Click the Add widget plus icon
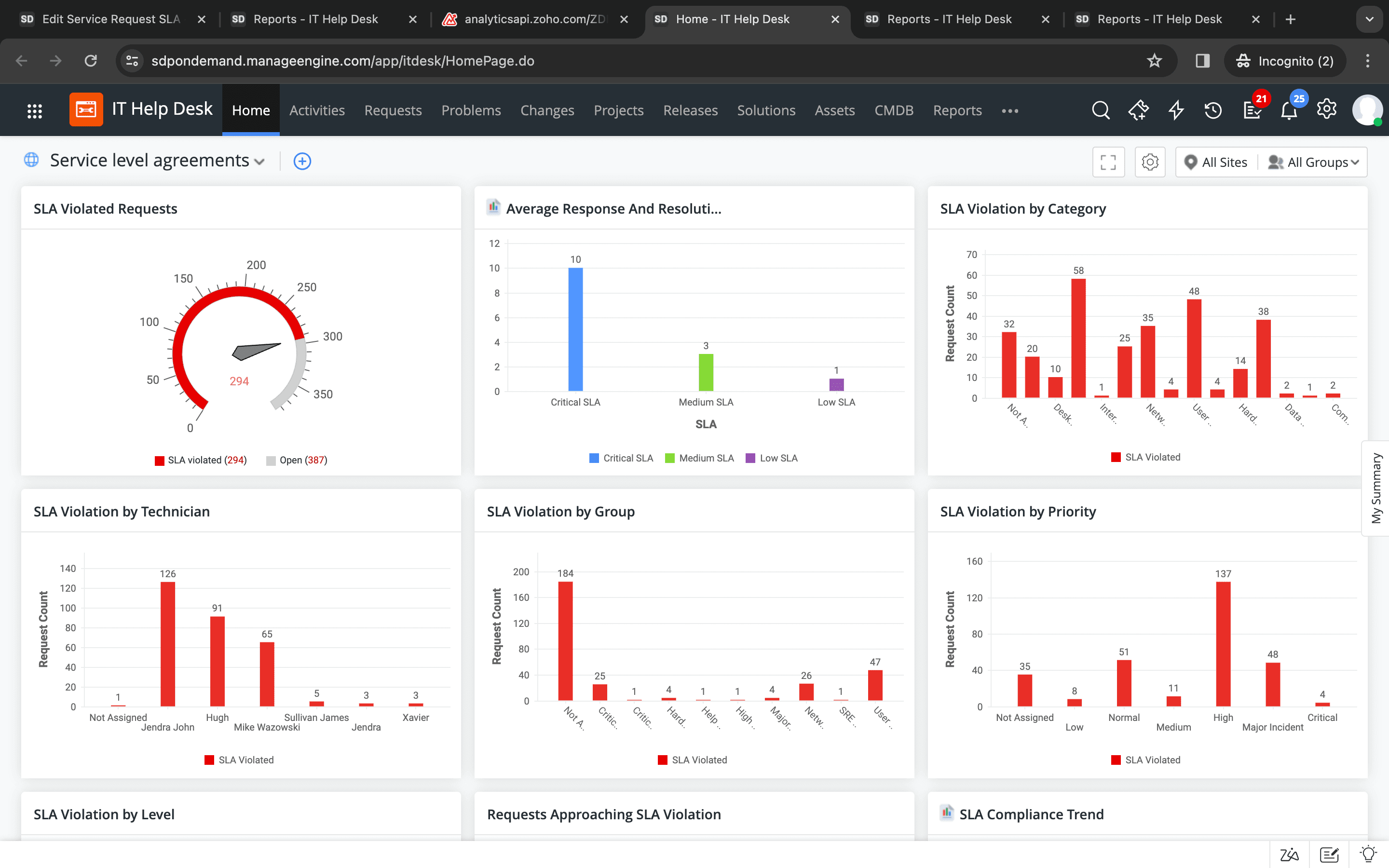Viewport: 1389px width, 868px height. pos(302,161)
